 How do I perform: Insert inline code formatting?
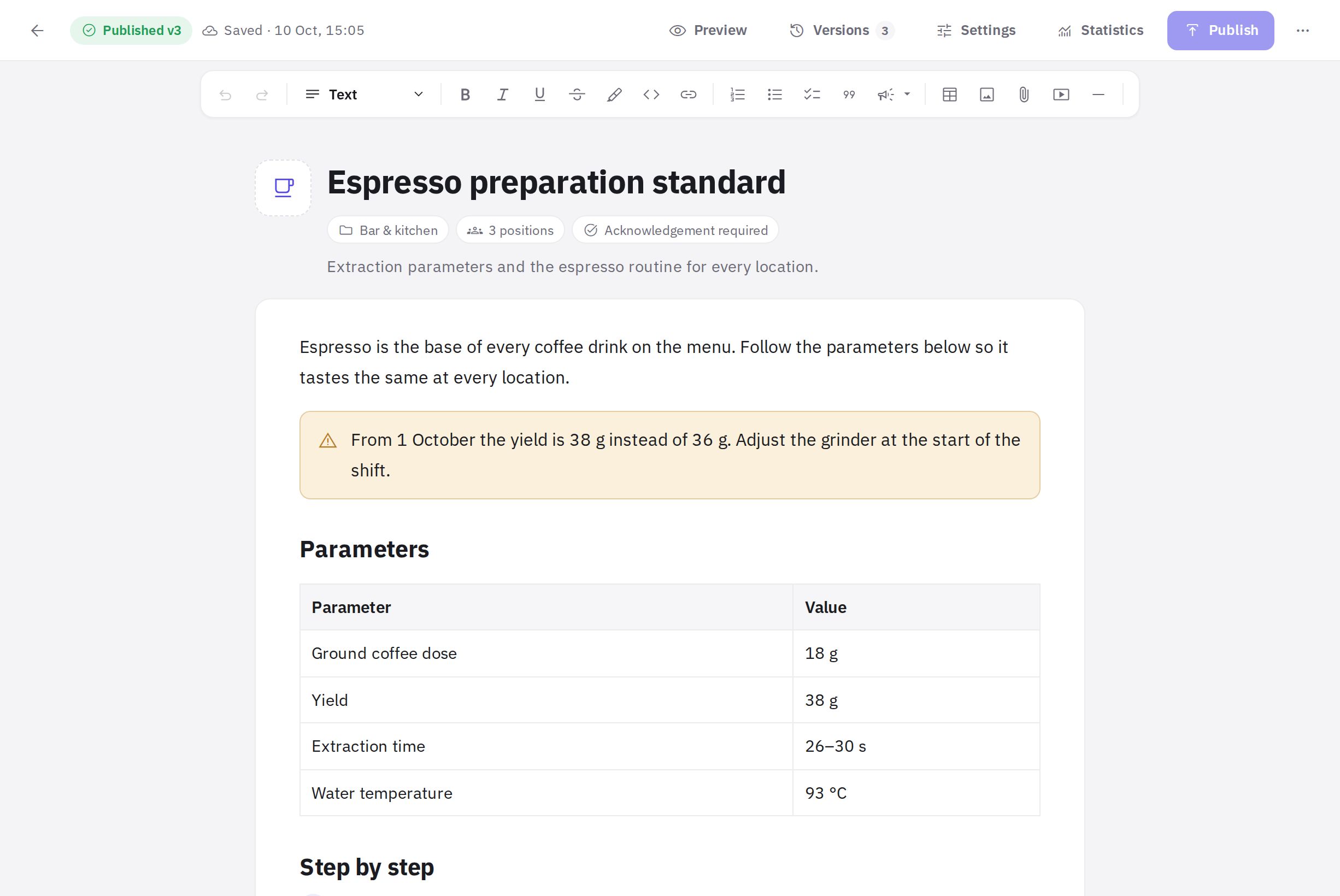(651, 95)
